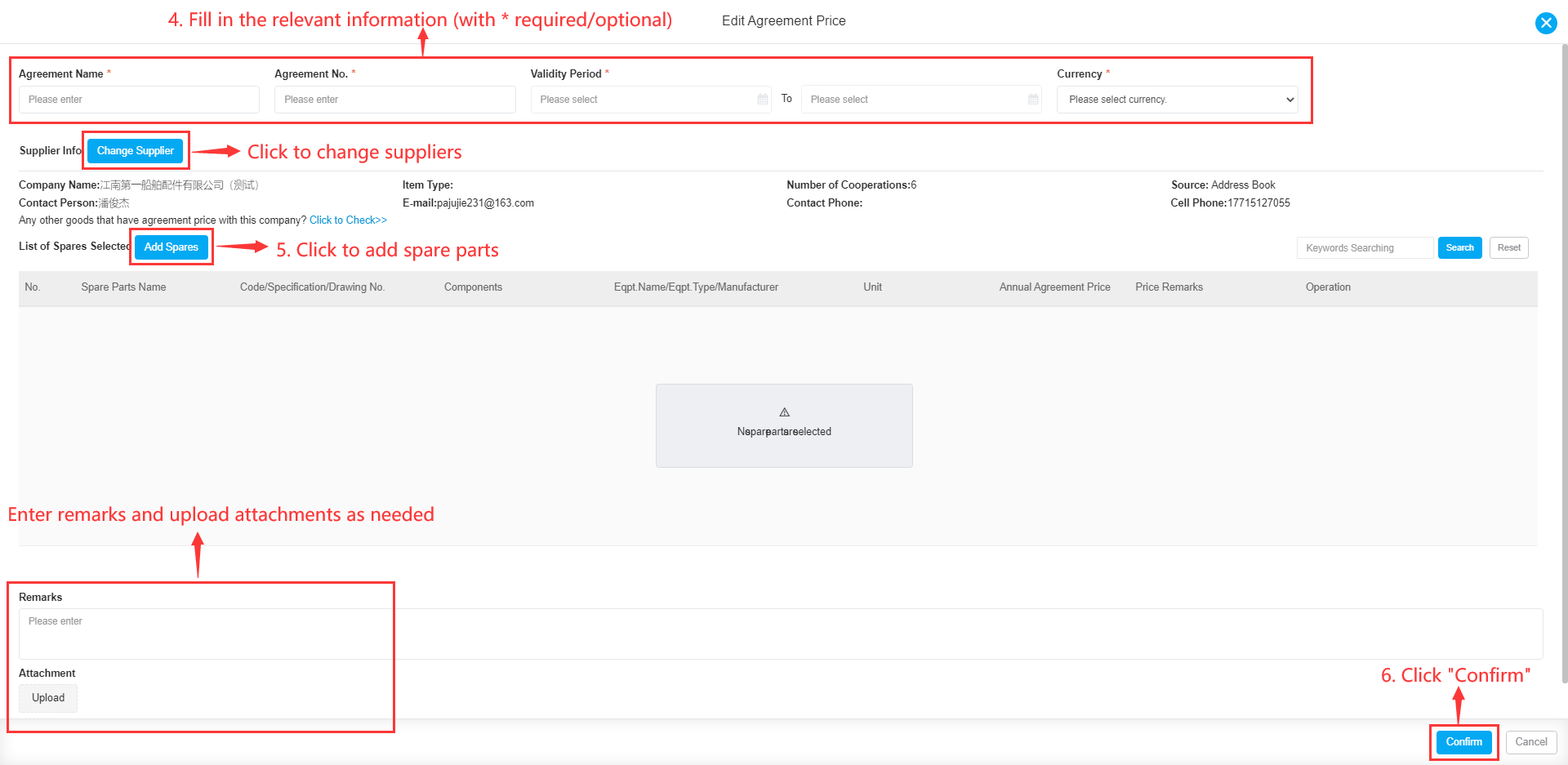Click the Spare Parts Name column header

pyautogui.click(x=123, y=287)
